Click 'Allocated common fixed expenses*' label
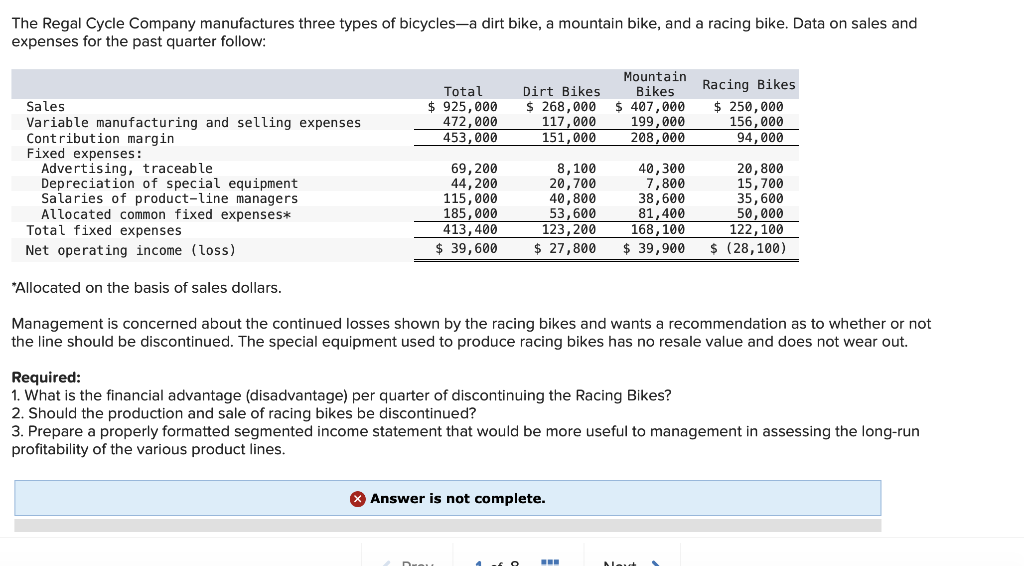Screen dimensions: 1024x566 [x=166, y=214]
